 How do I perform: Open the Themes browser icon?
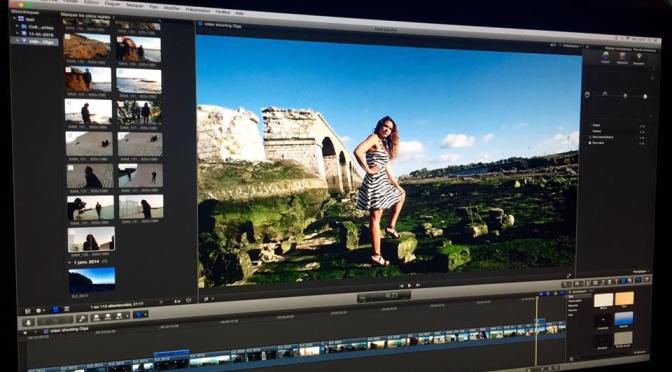630,280
